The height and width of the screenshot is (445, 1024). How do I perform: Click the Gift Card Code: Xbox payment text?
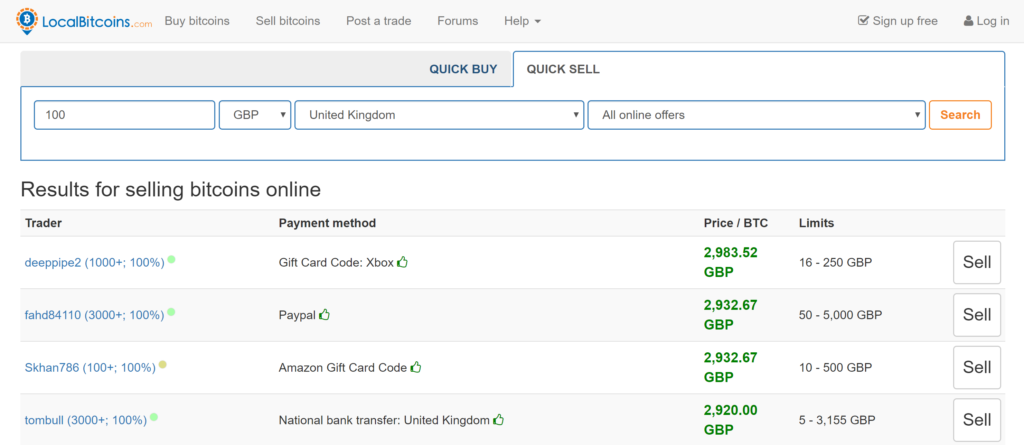[336, 263]
